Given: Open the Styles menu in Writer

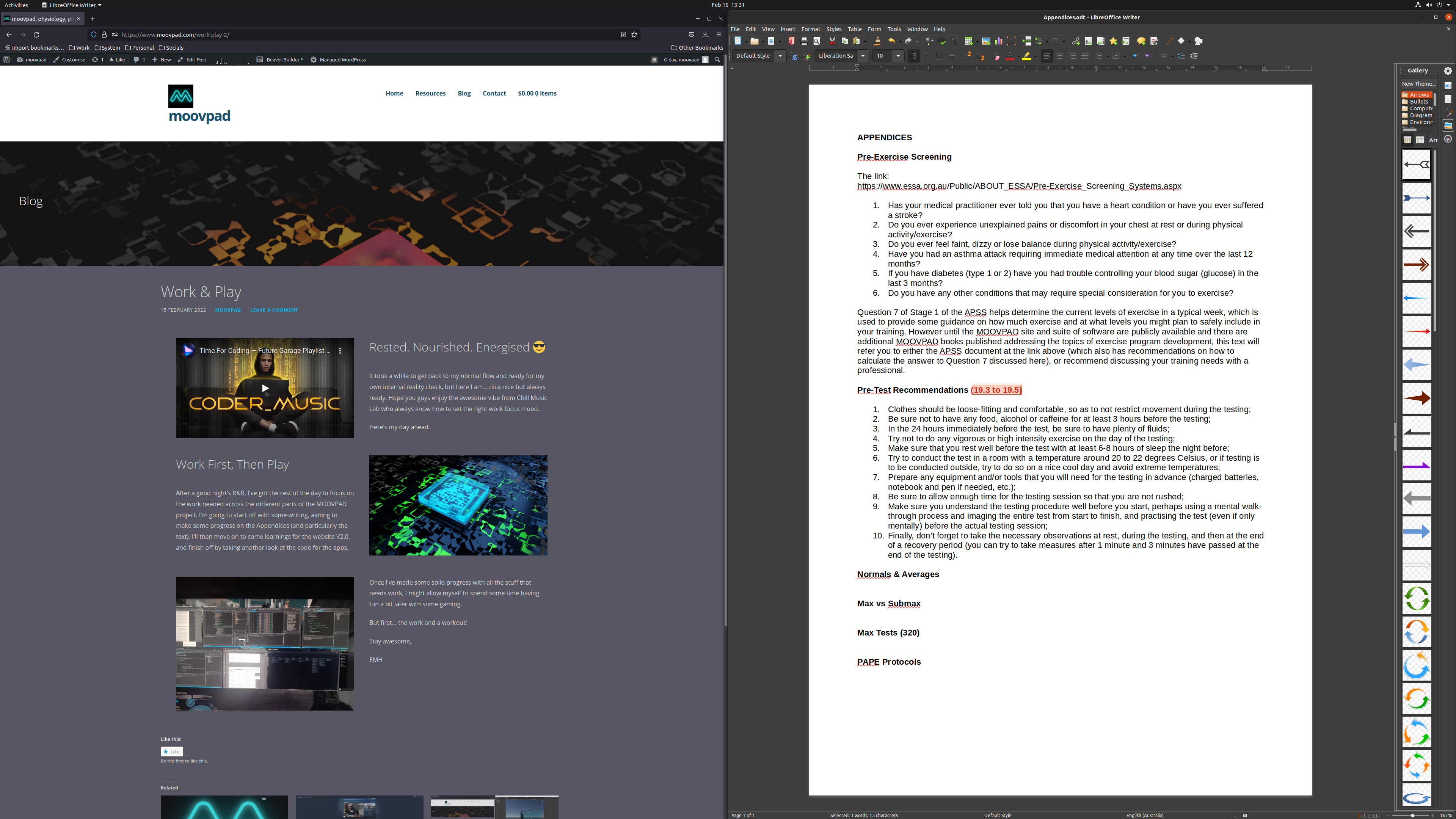Looking at the screenshot, I should [834, 29].
